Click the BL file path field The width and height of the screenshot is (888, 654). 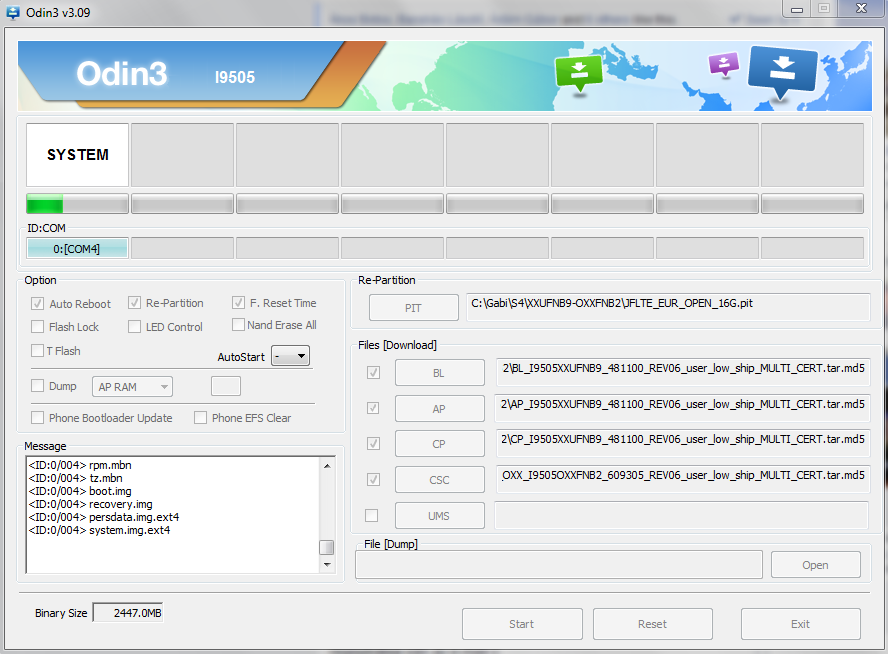pyautogui.click(x=682, y=371)
